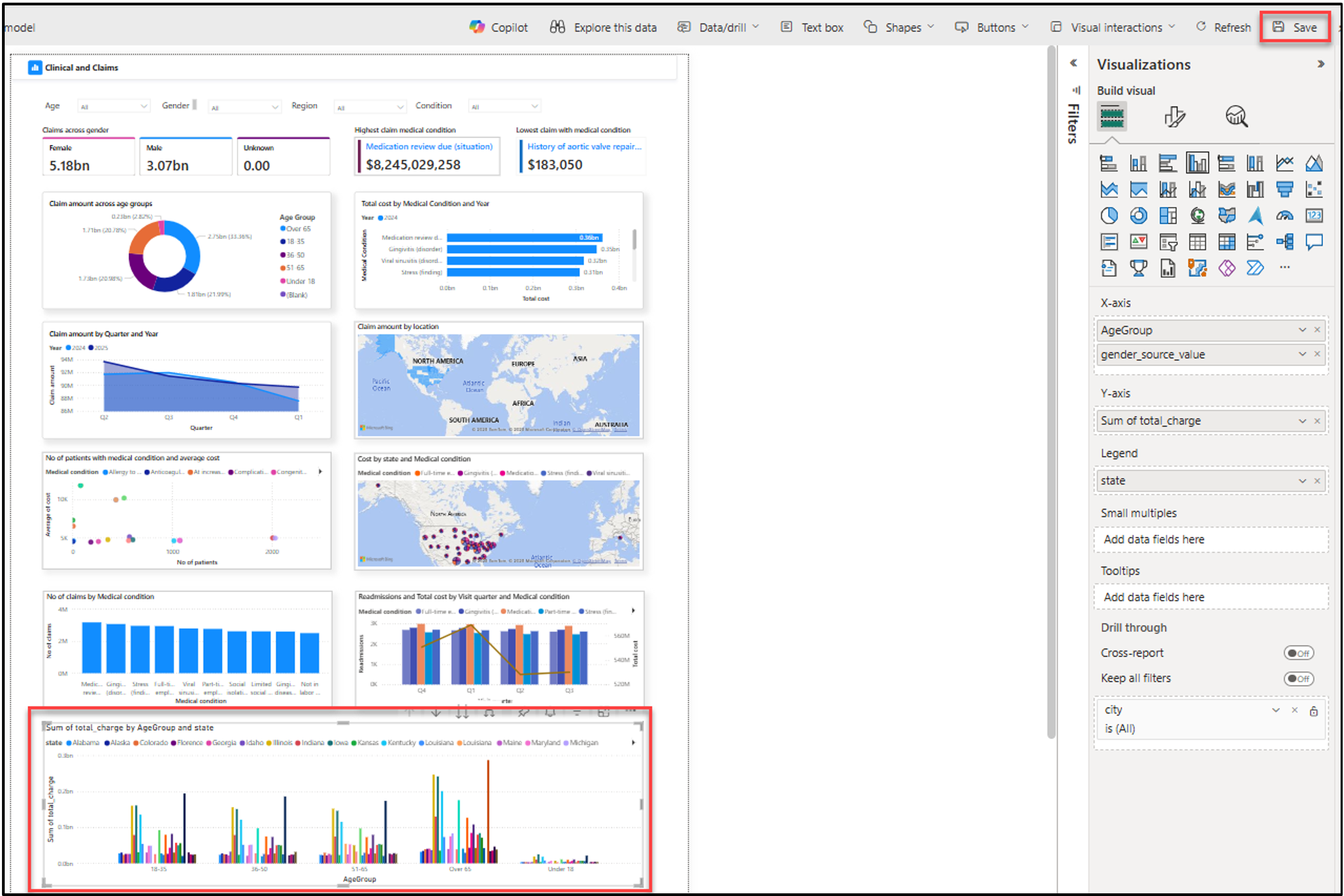Open the Condition slicer dropdown
Screen dimensions: 1344x896
(504, 106)
